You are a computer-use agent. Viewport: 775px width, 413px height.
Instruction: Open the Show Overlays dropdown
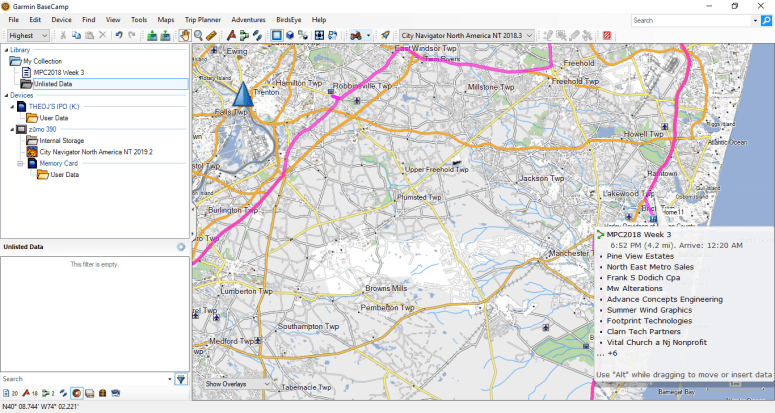[237, 384]
